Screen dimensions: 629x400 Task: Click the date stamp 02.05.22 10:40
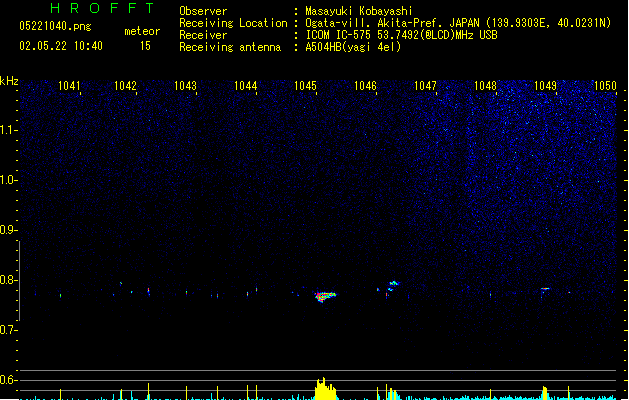61,46
